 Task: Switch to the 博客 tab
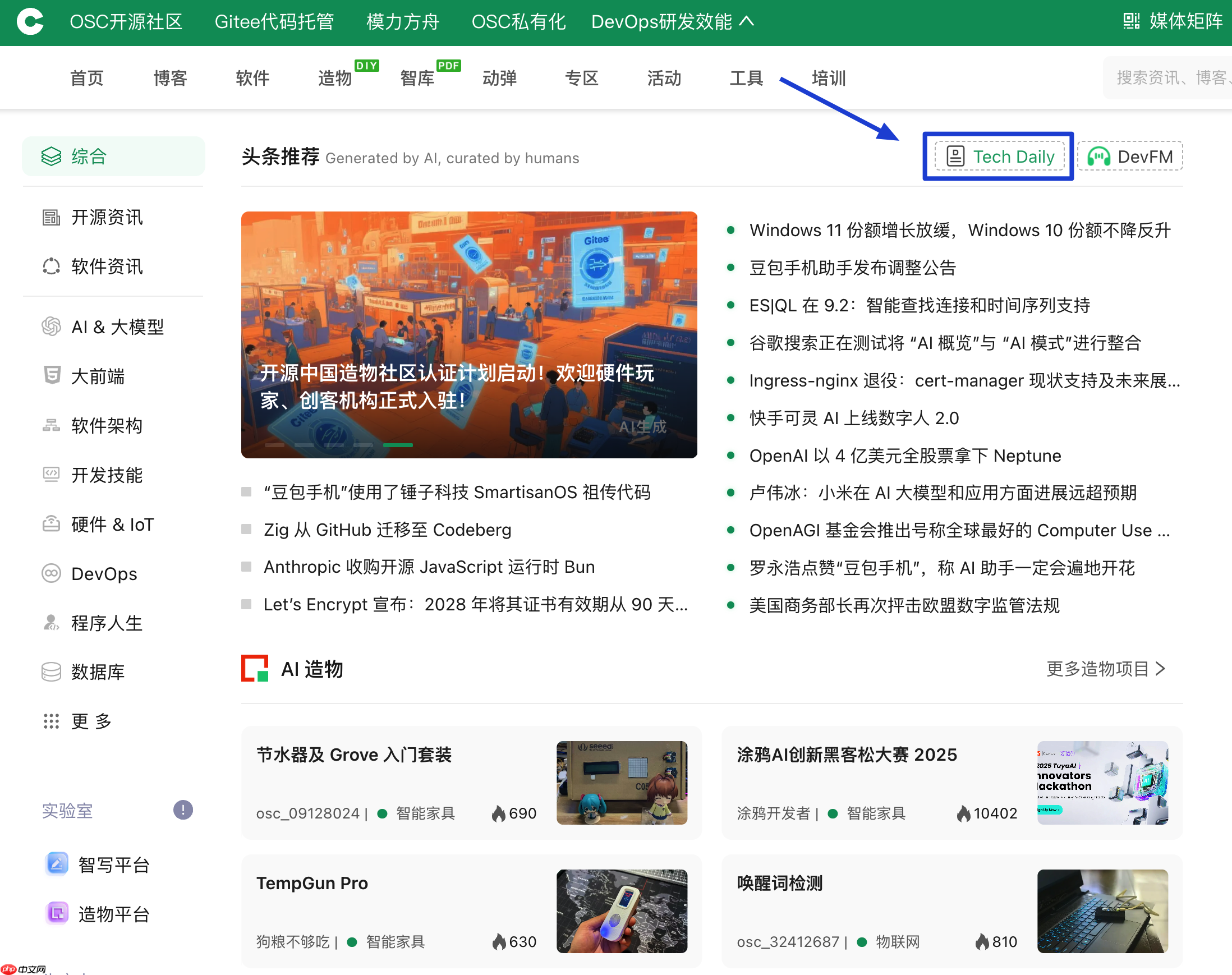click(x=169, y=77)
